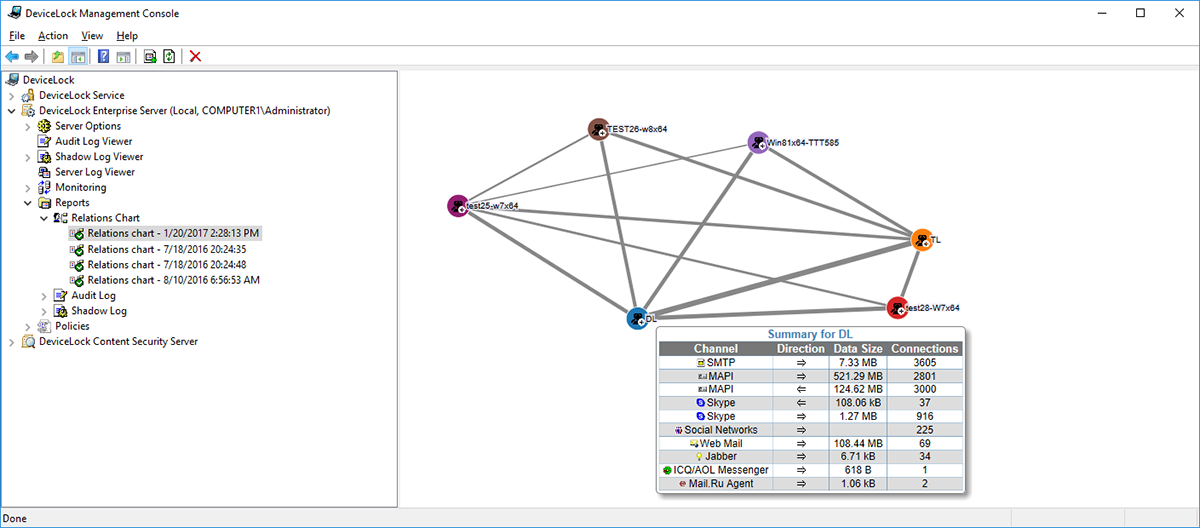Toggle the Show/Hide Console Tree icon
The width and height of the screenshot is (1200, 528).
point(78,56)
